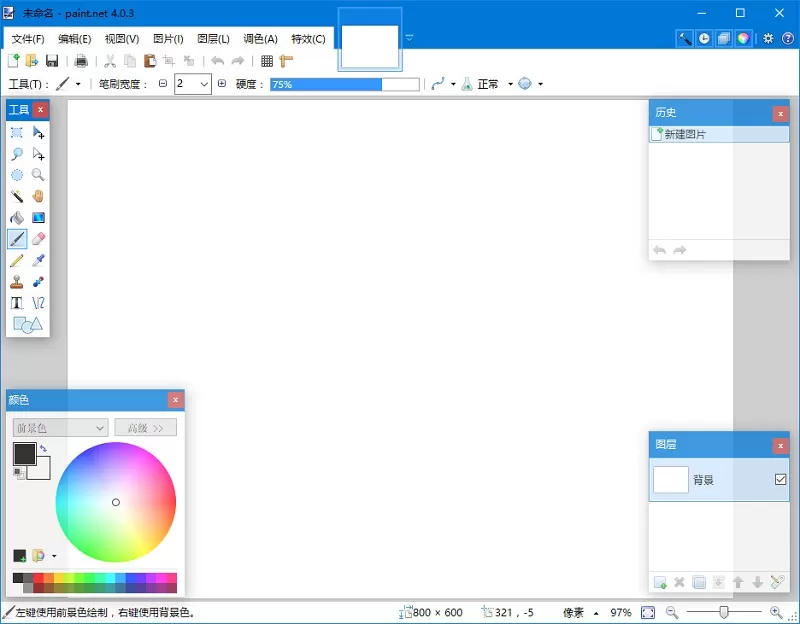Select the 新建图片 history entry
Image resolution: width=800 pixels, height=624 pixels.
(719, 134)
